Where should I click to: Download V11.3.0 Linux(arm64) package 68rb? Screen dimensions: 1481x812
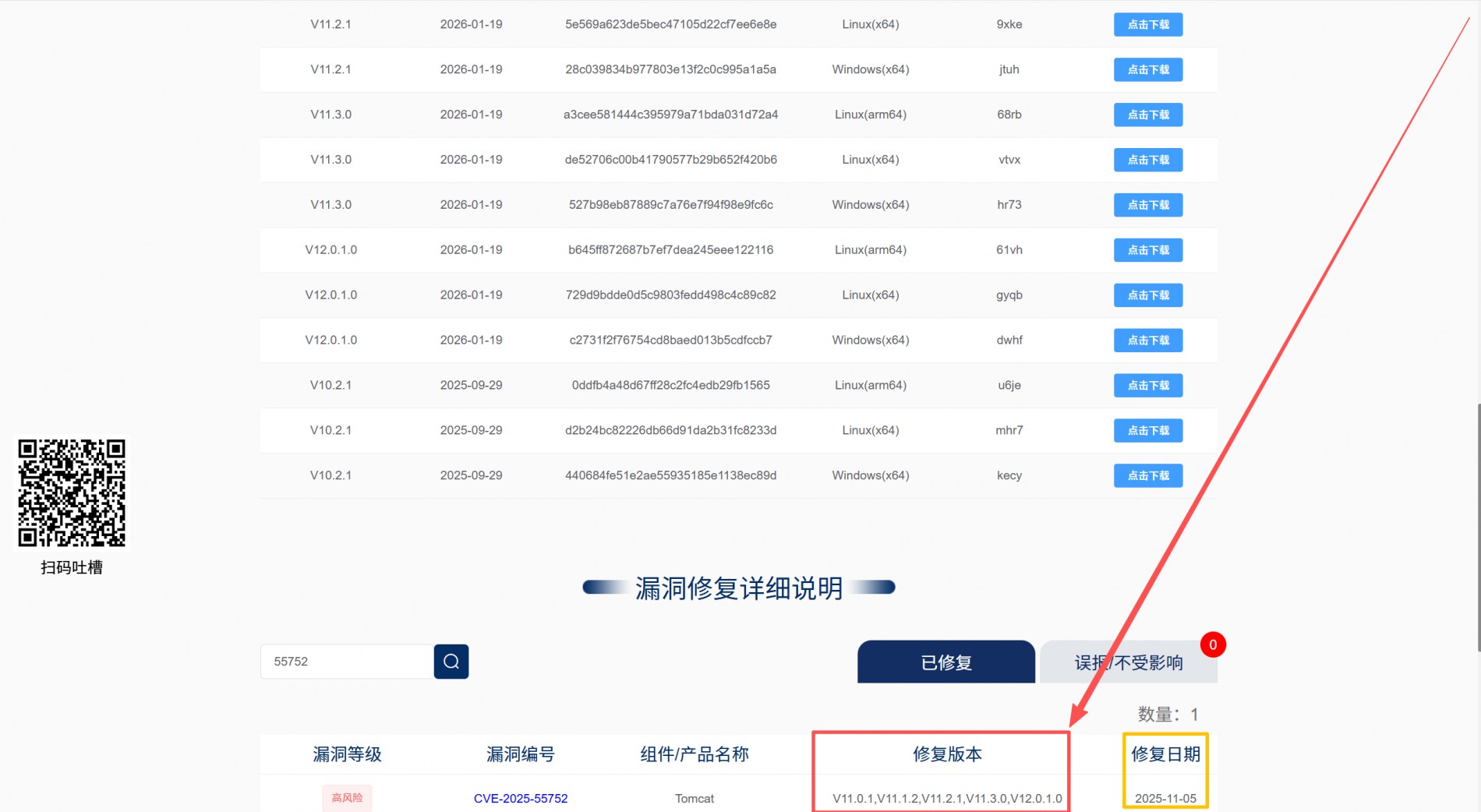(x=1147, y=115)
